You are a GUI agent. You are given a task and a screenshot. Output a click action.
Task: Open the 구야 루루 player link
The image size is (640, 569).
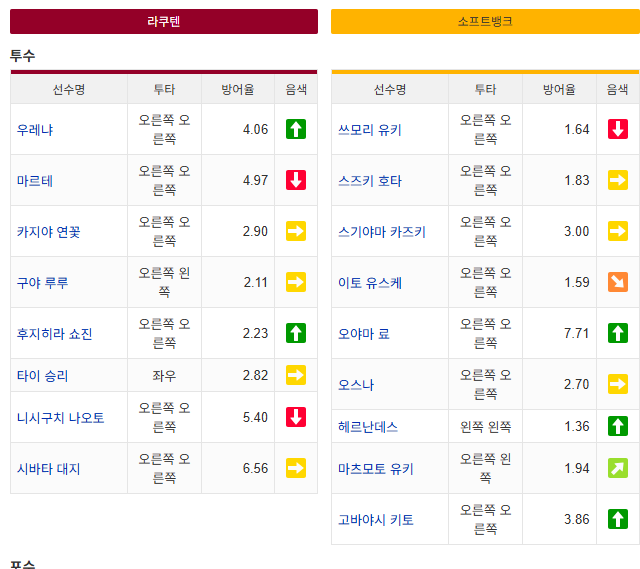(x=42, y=283)
